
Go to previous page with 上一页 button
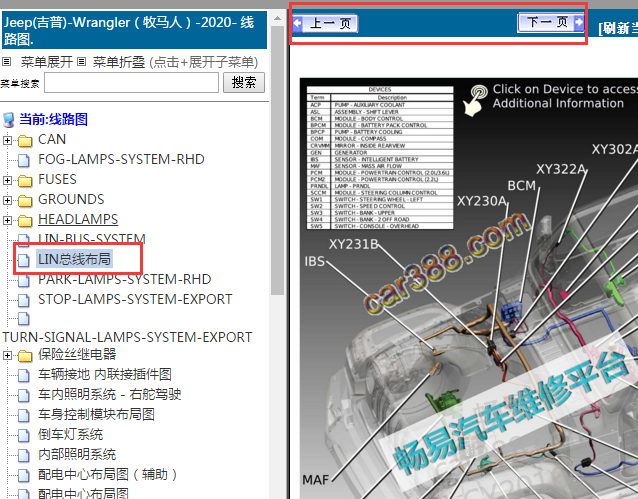[325, 23]
